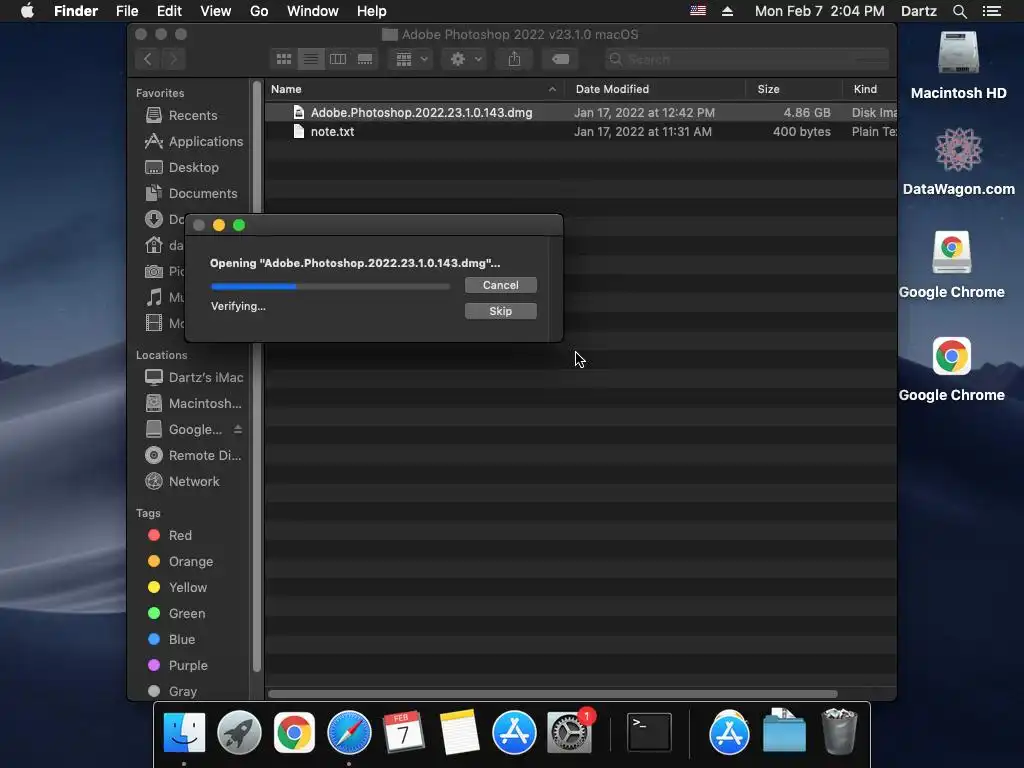Switch Finder to gallery view
The width and height of the screenshot is (1024, 768).
tap(365, 59)
